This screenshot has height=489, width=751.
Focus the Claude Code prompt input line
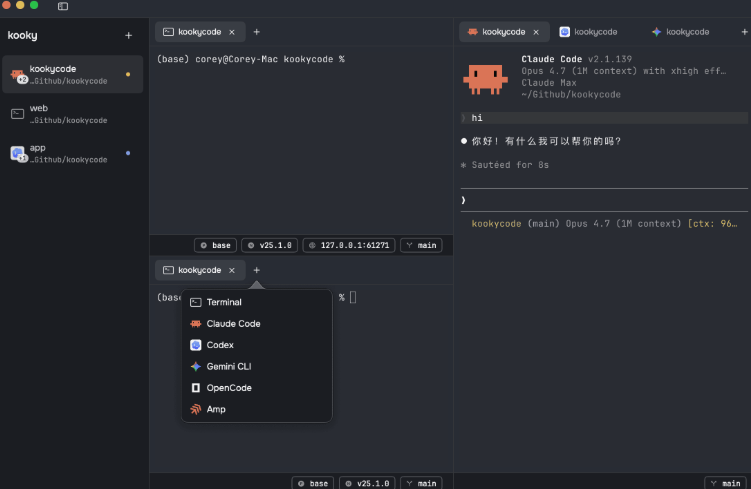[604, 200]
